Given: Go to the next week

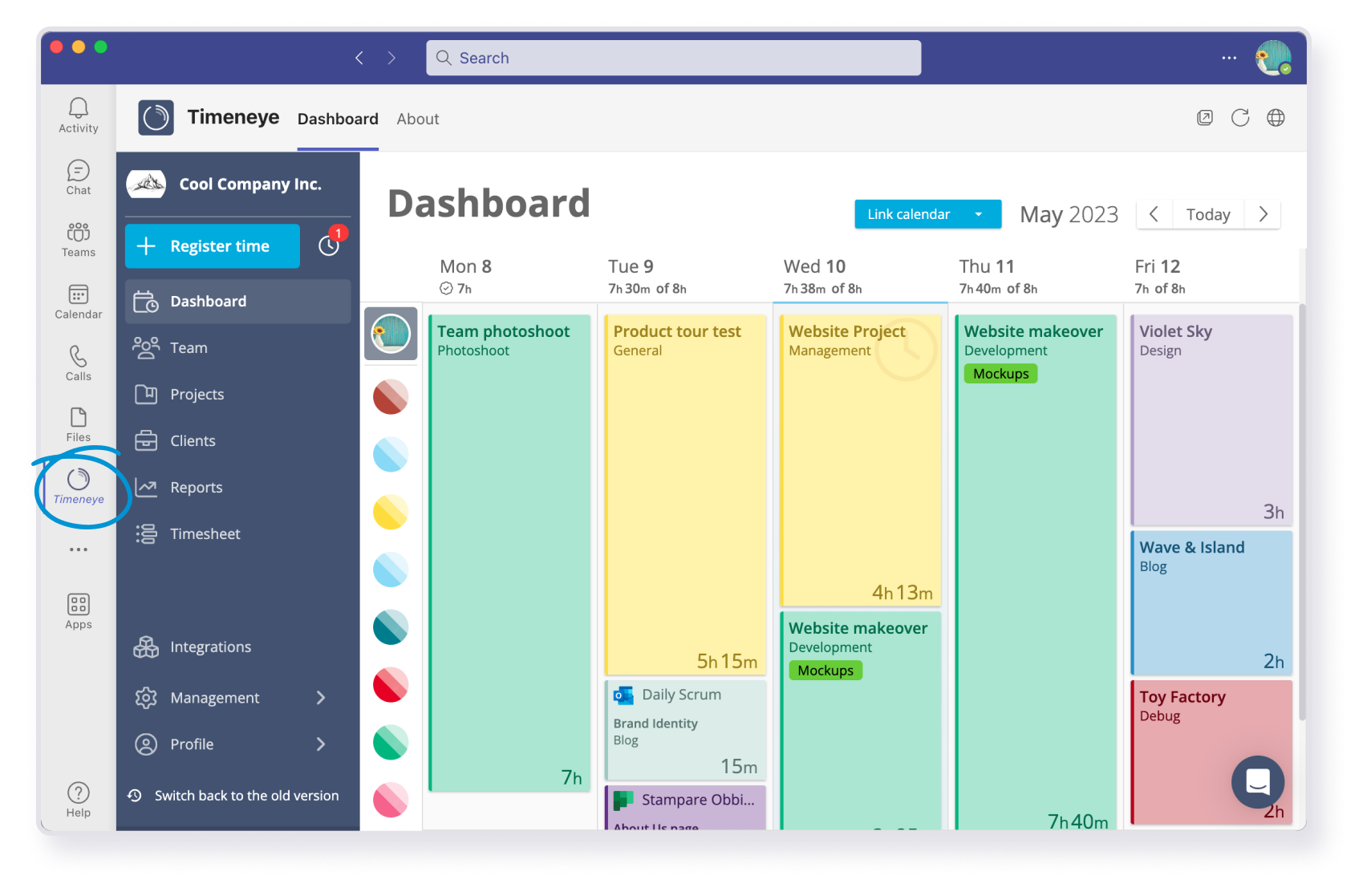Looking at the screenshot, I should click(x=1264, y=214).
